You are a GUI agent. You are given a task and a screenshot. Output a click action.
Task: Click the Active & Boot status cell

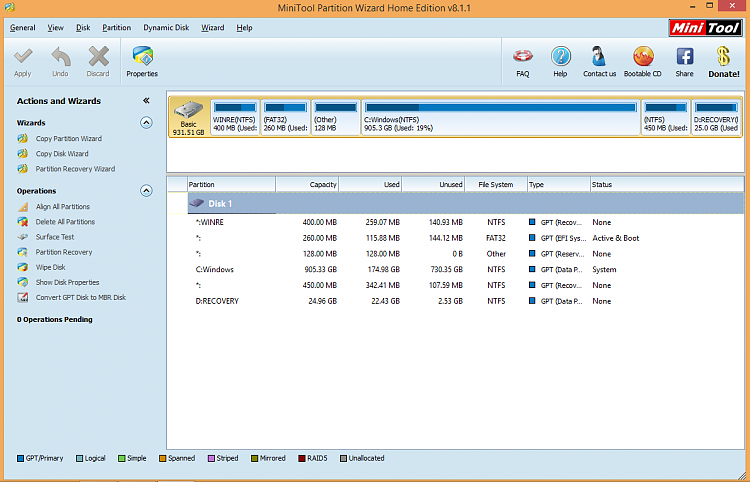(616, 238)
